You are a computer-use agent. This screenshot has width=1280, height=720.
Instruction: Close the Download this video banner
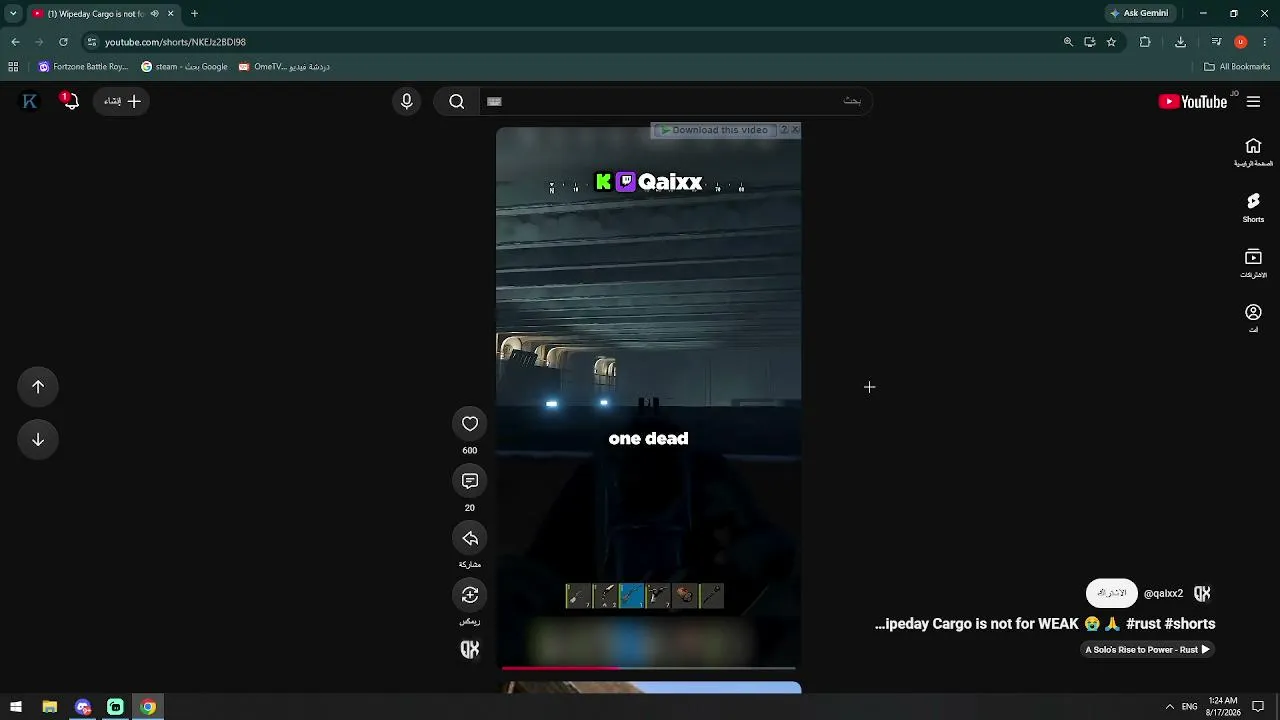pos(795,130)
